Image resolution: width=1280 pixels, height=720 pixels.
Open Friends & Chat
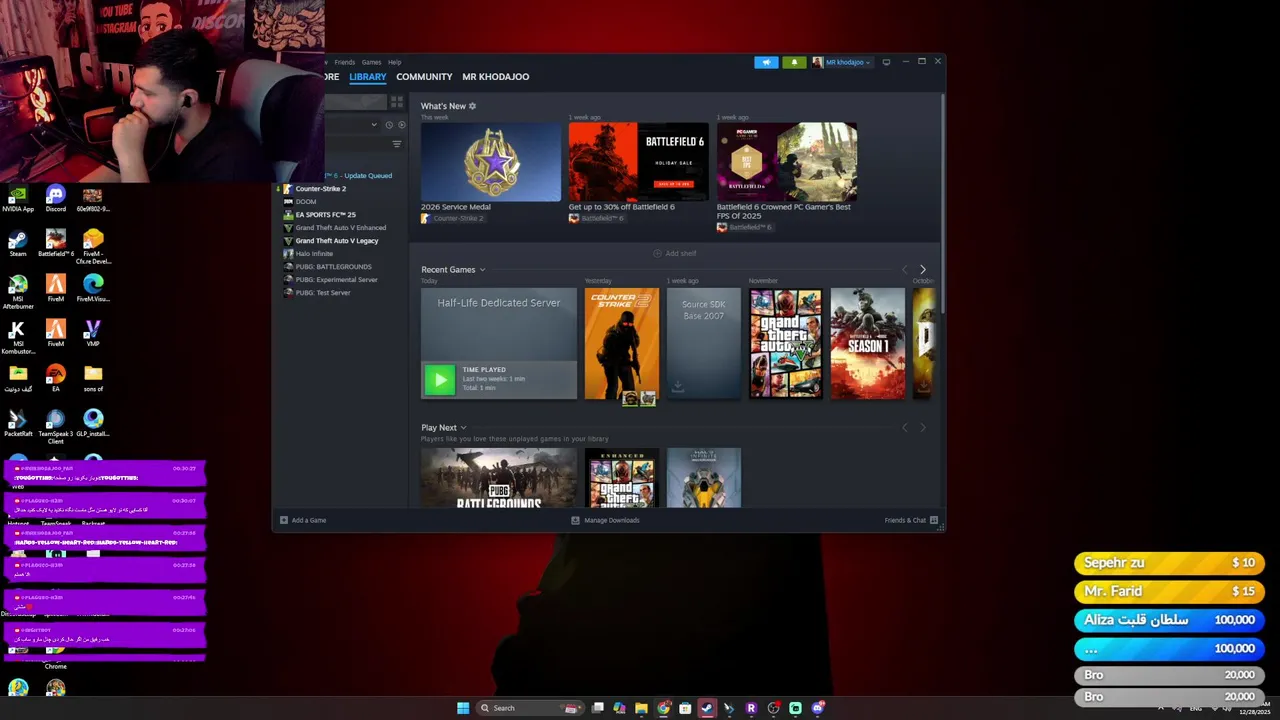click(911, 520)
